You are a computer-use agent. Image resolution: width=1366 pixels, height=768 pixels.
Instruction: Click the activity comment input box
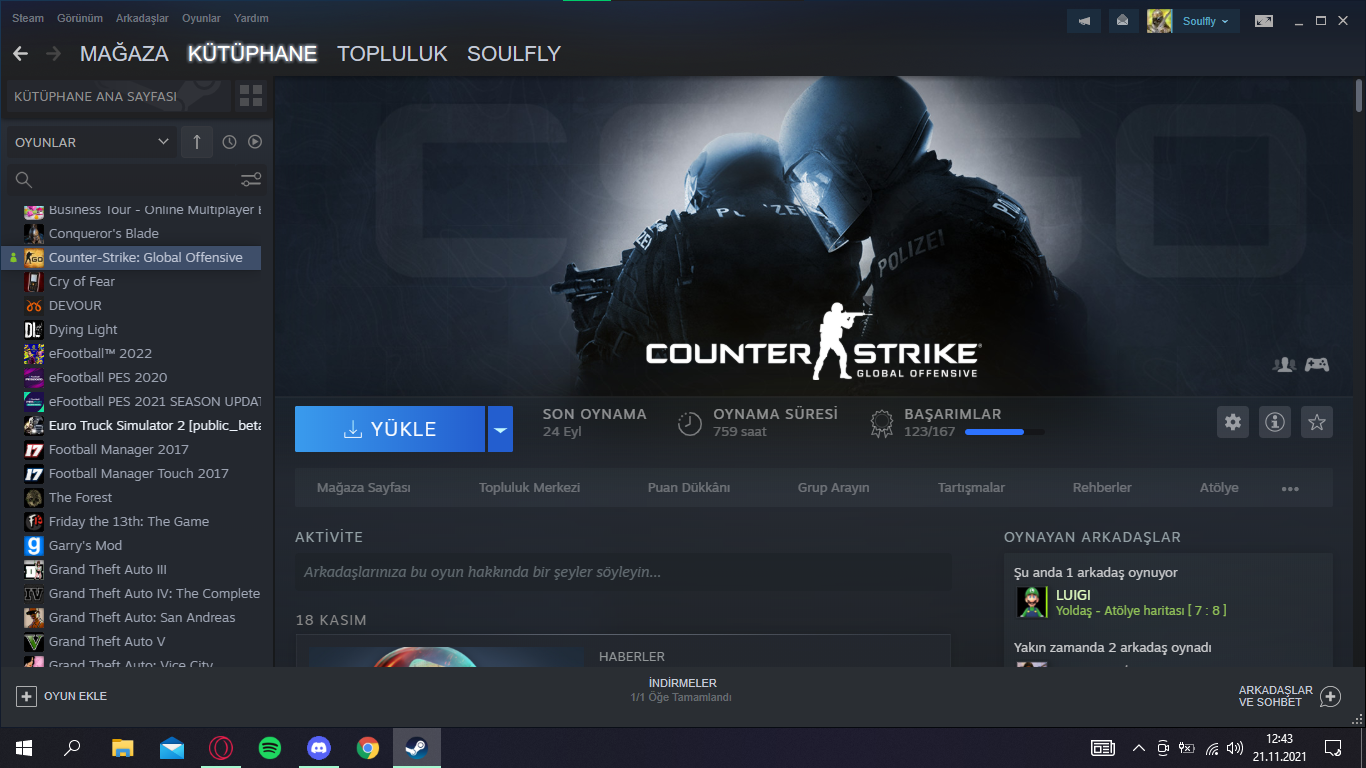click(623, 572)
